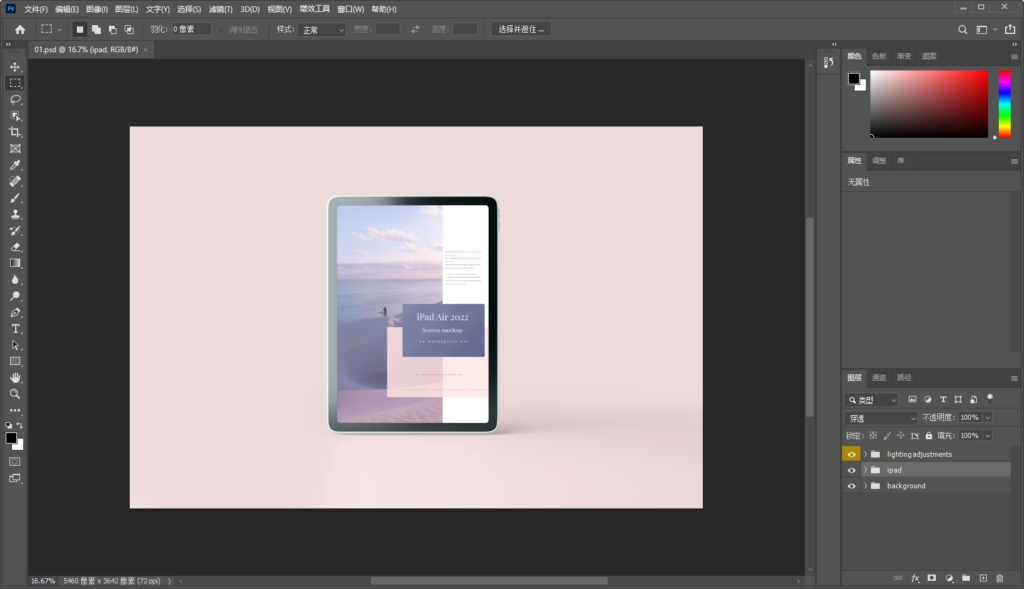Screen dimensions: 1024x589
Task: Select the Pen tool
Action: [x=15, y=312]
